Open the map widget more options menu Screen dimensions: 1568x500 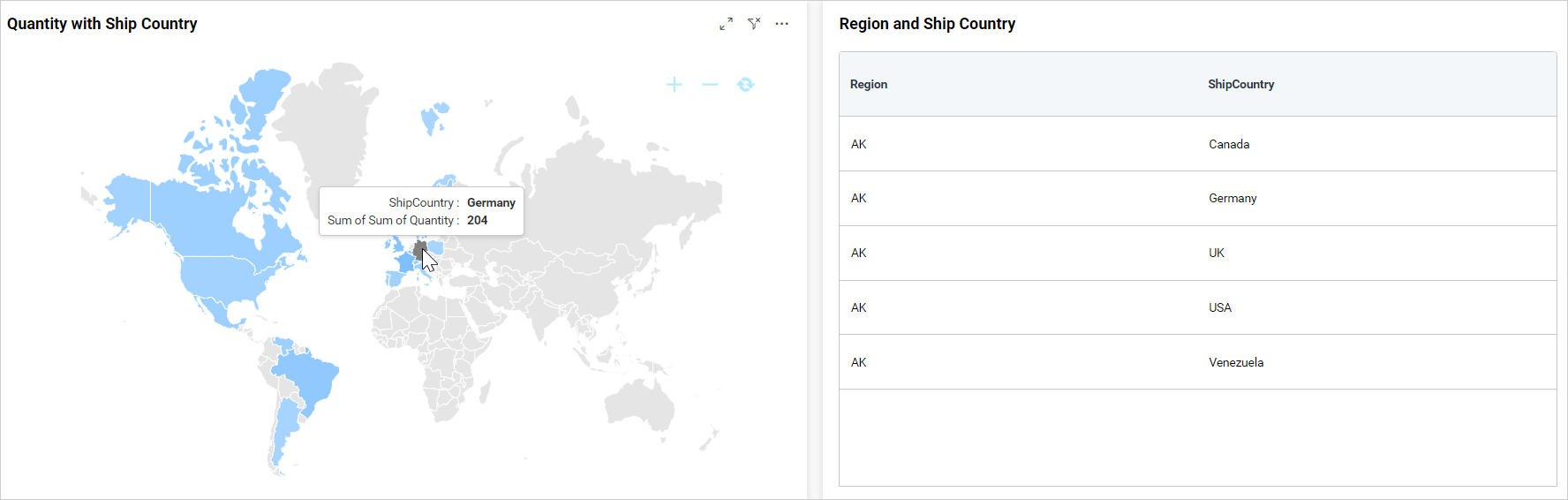[781, 24]
